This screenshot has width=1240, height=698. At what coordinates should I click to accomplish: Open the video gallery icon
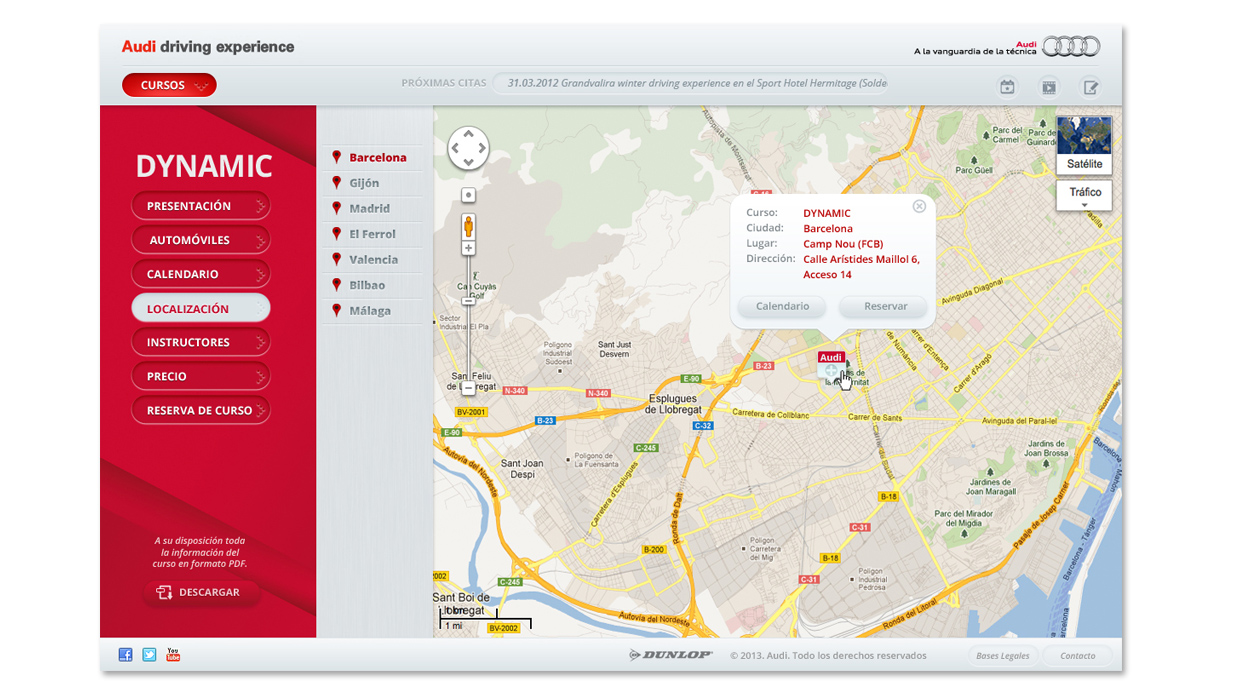click(1048, 87)
